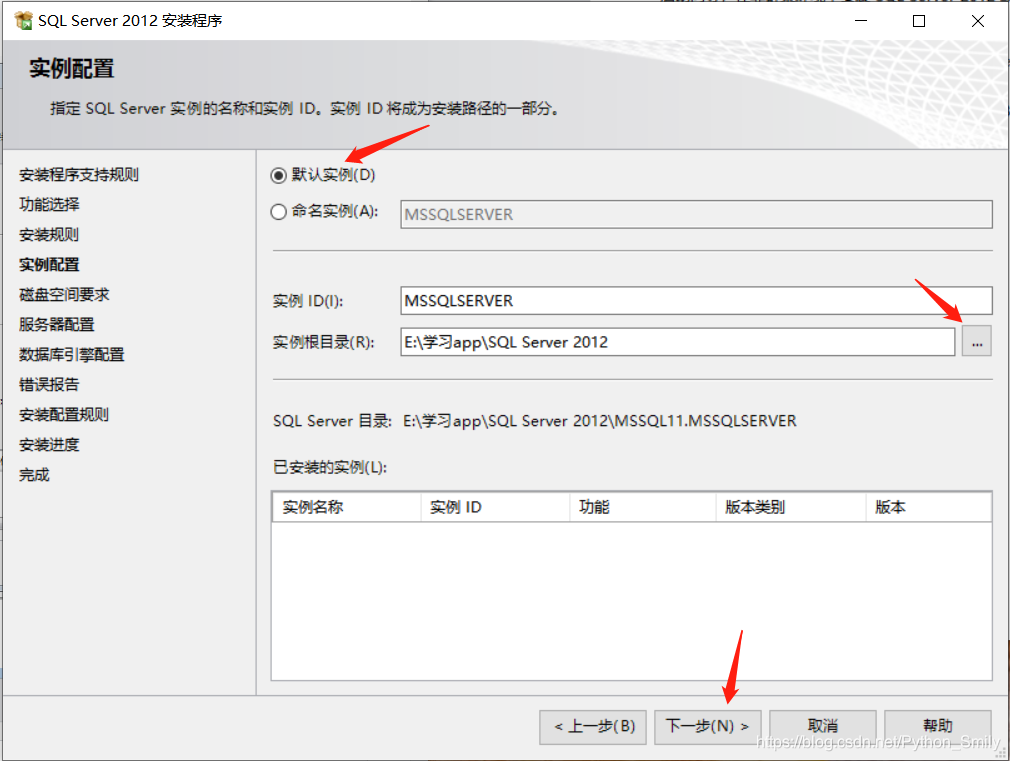The image size is (1010, 761).
Task: Maximize the setup window
Action: [x=919, y=21]
